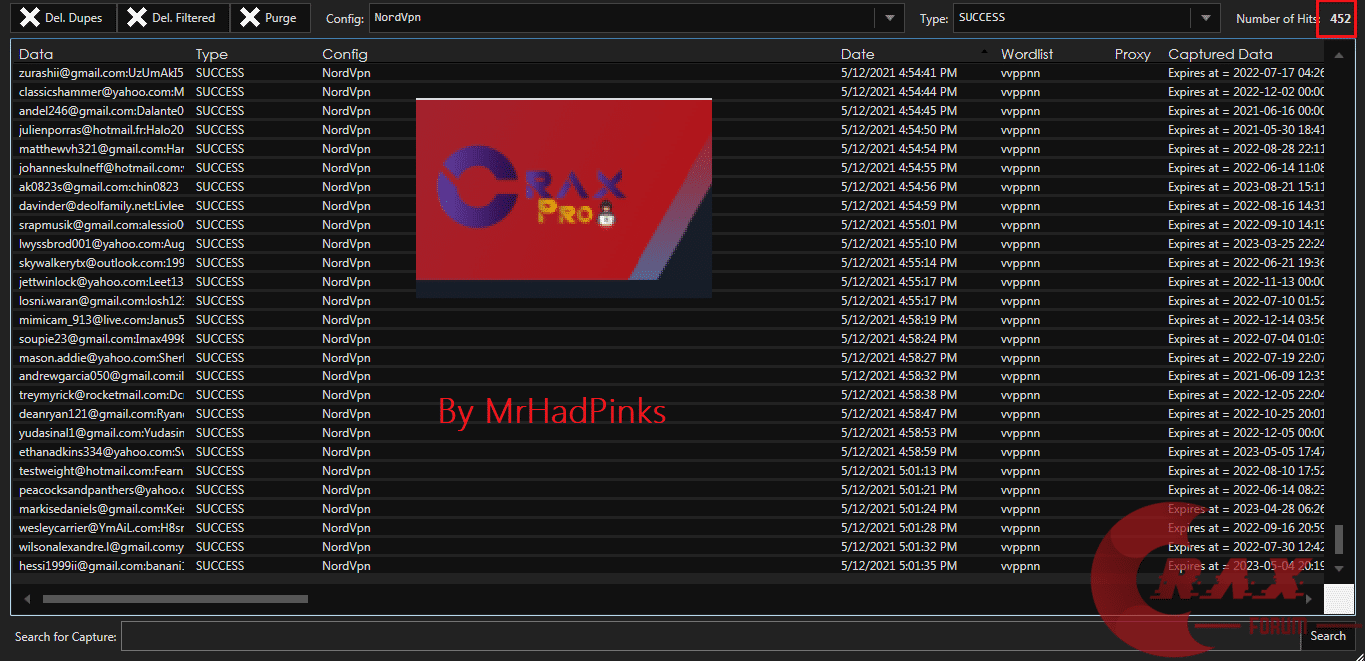This screenshot has height=661, width=1365.
Task: Sort by the Data column header
Action: pyautogui.click(x=36, y=54)
